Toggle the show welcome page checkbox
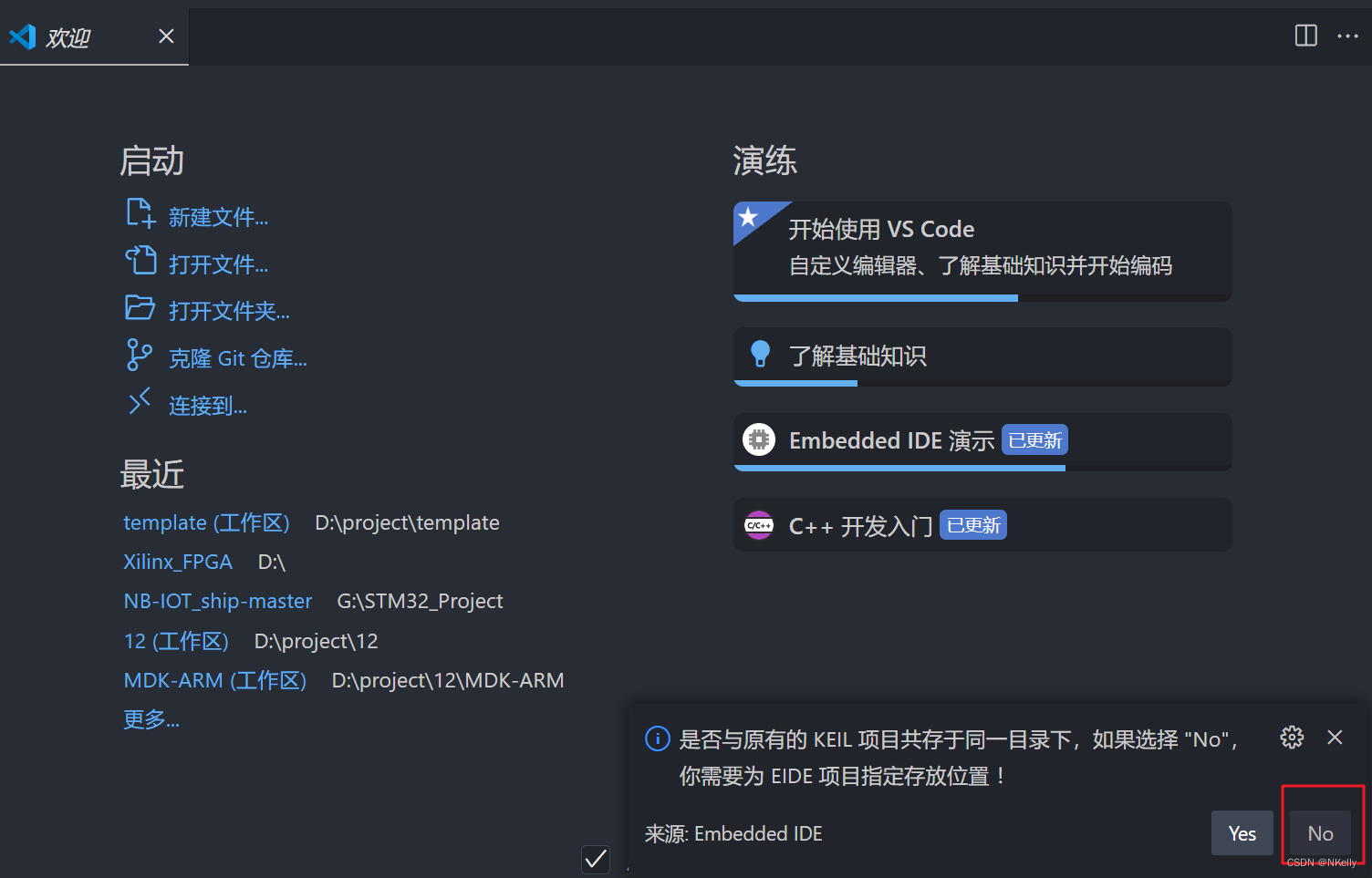Screen dimensions: 1372x878 pyautogui.click(x=596, y=859)
